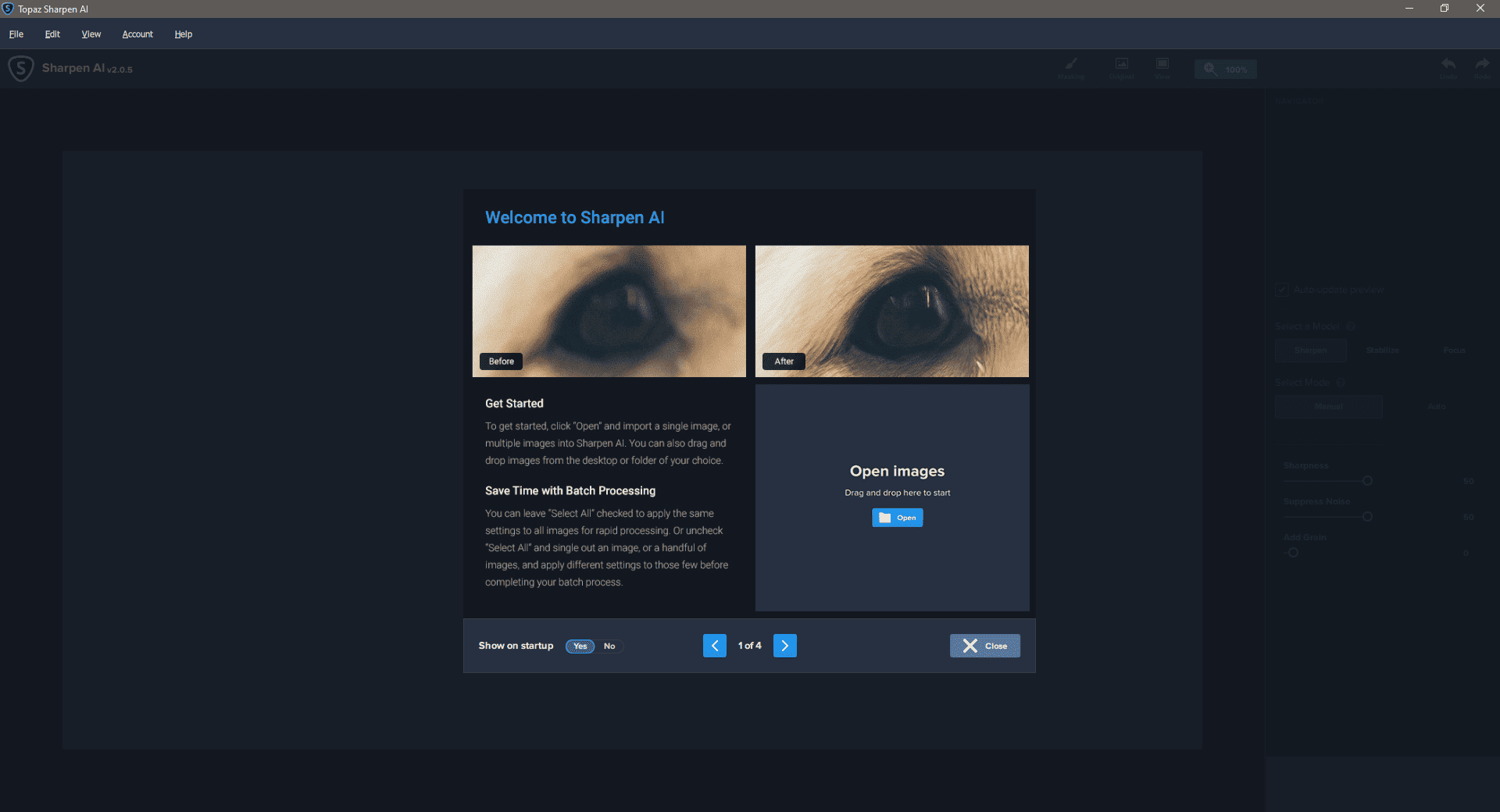Open the Select Mode help icon
Screen dimensions: 1500x812
coord(1341,383)
